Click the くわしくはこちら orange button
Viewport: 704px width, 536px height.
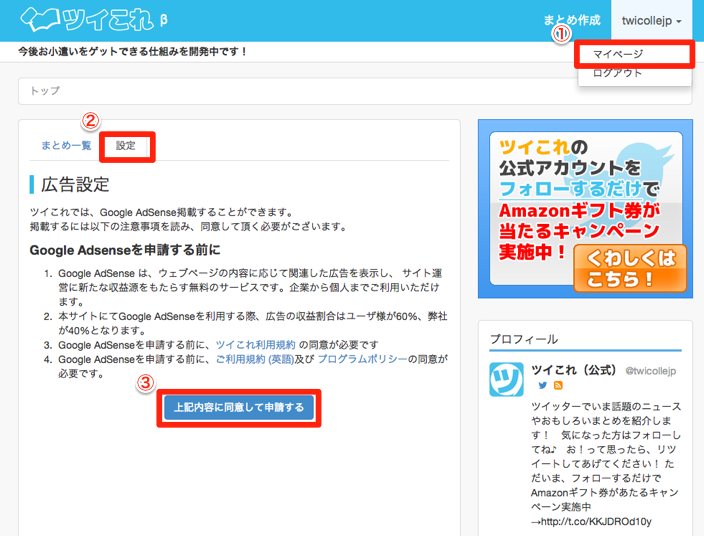[x=630, y=268]
